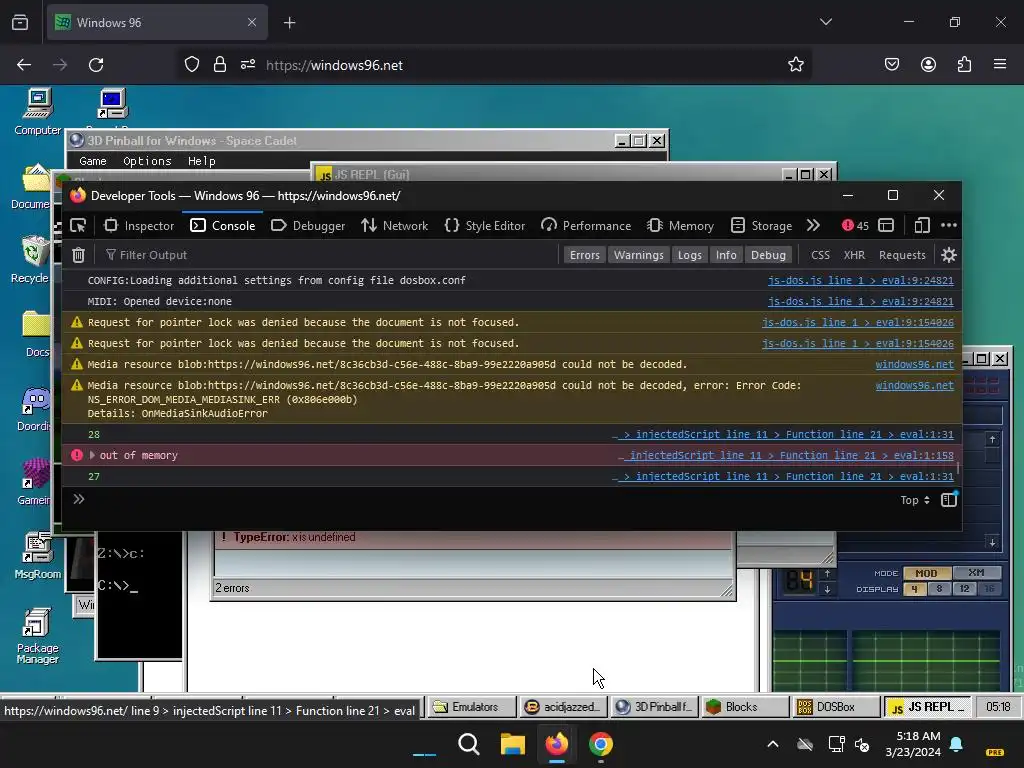The height and width of the screenshot is (768, 1024).
Task: Toggle Responsive Design Mode icon
Action: (922, 225)
